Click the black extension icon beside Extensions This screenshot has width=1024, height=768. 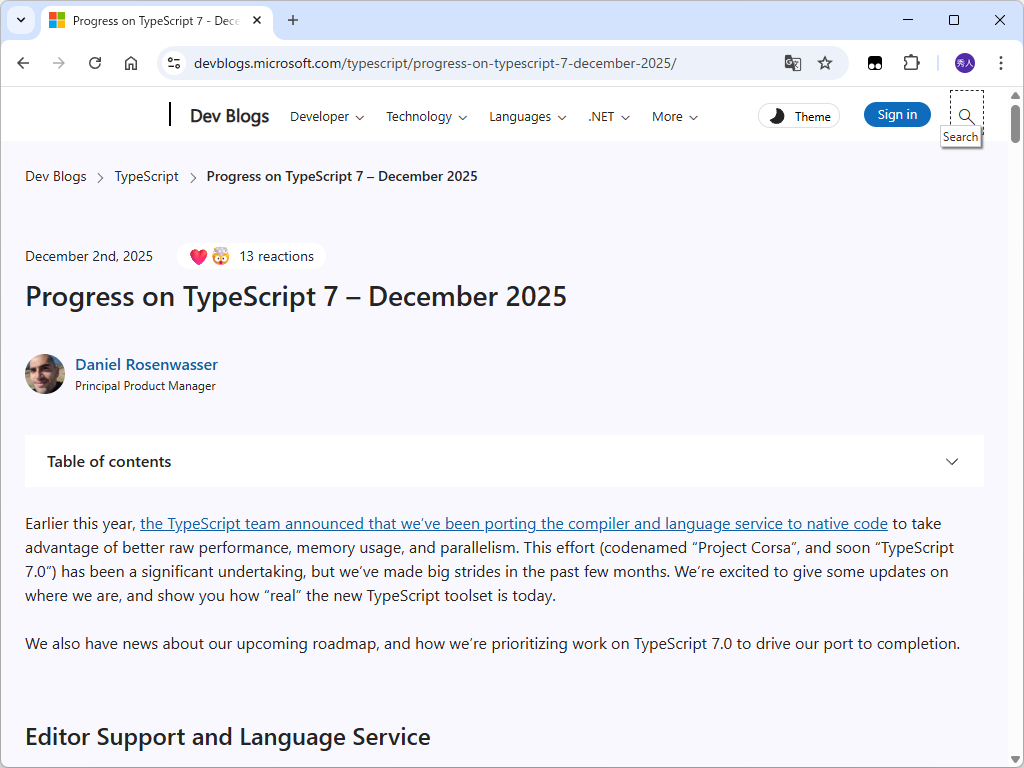875,63
